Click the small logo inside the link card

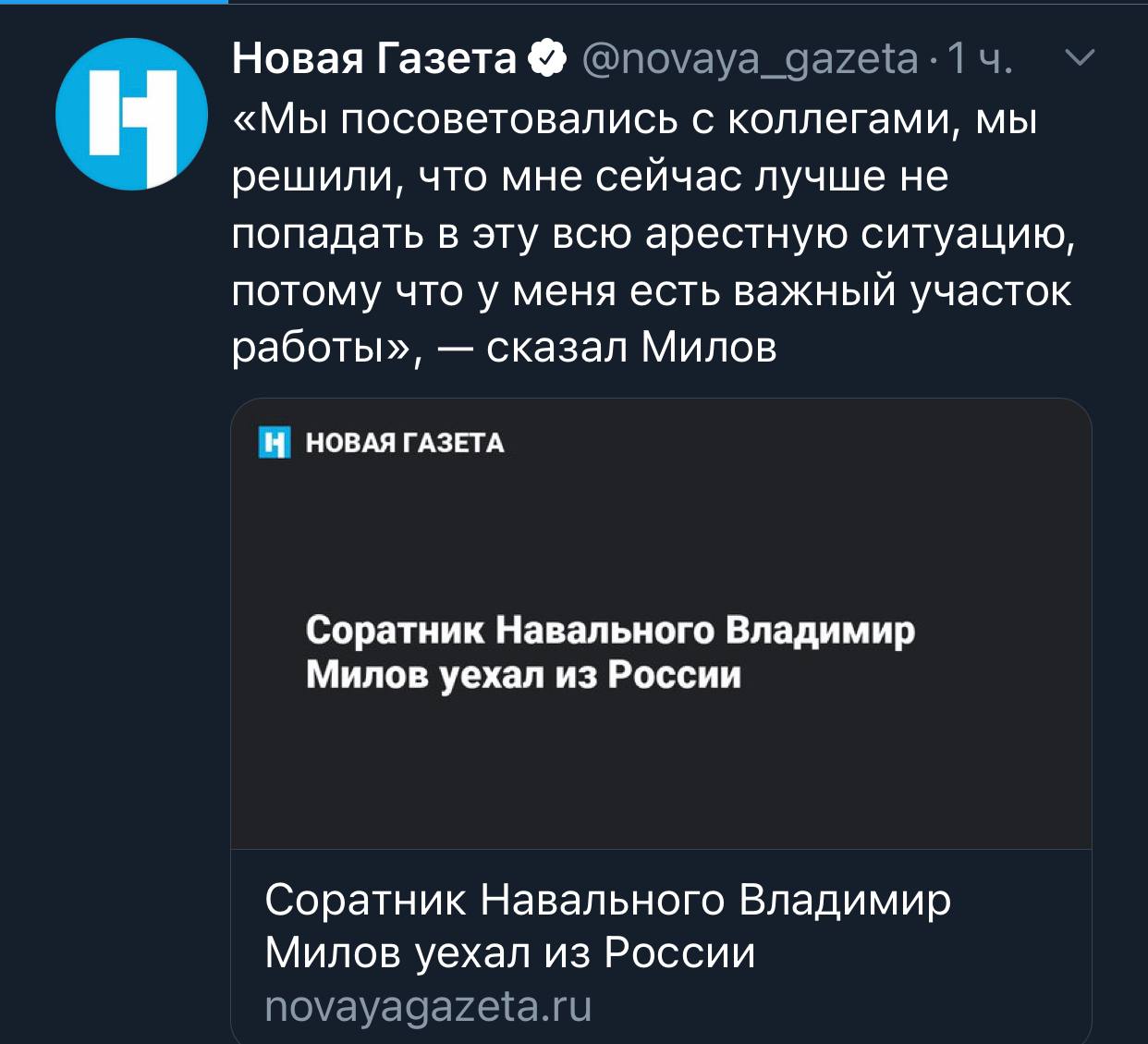275,443
